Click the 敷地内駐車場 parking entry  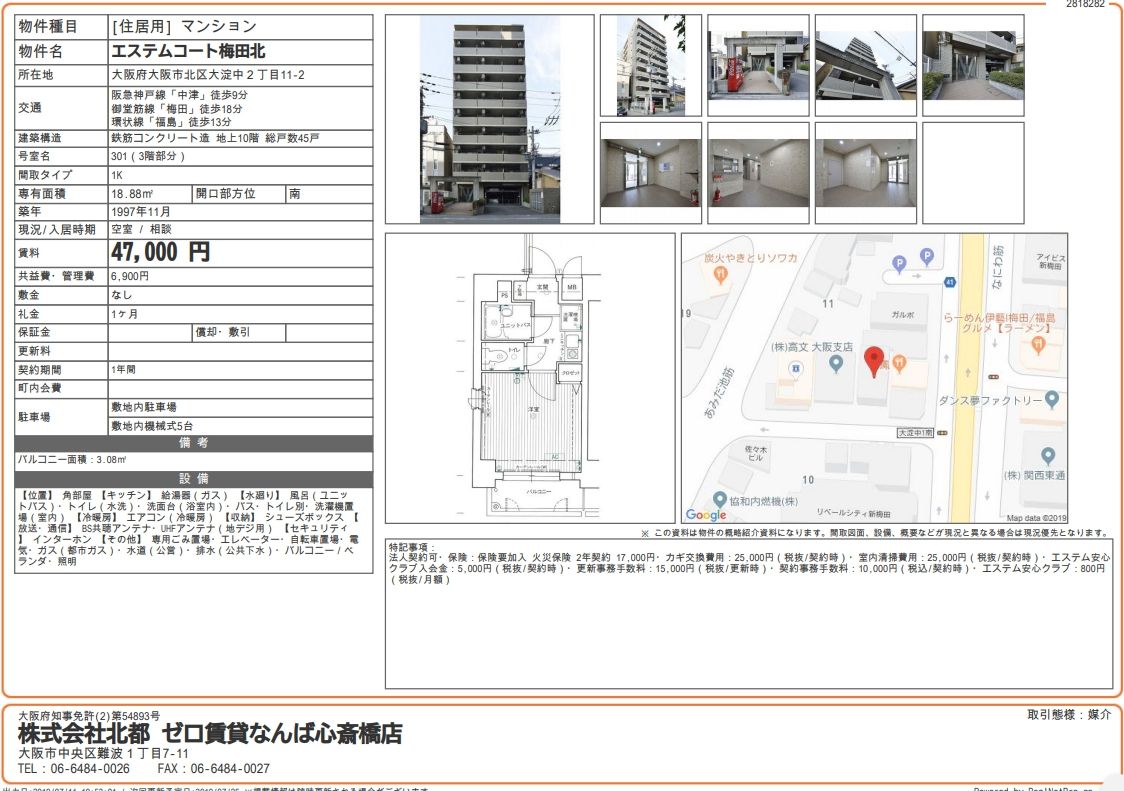143,407
